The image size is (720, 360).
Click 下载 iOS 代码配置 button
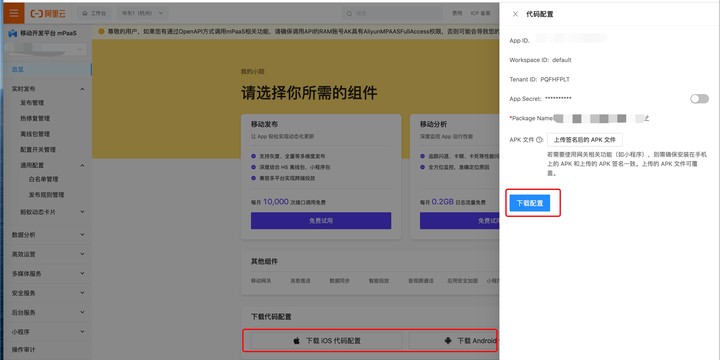326,341
